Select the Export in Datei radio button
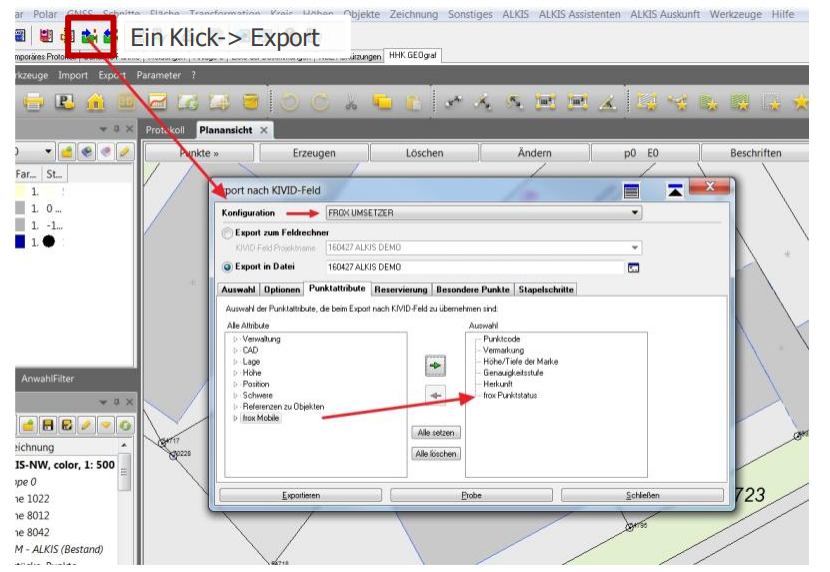The image size is (830, 572). click(x=228, y=267)
